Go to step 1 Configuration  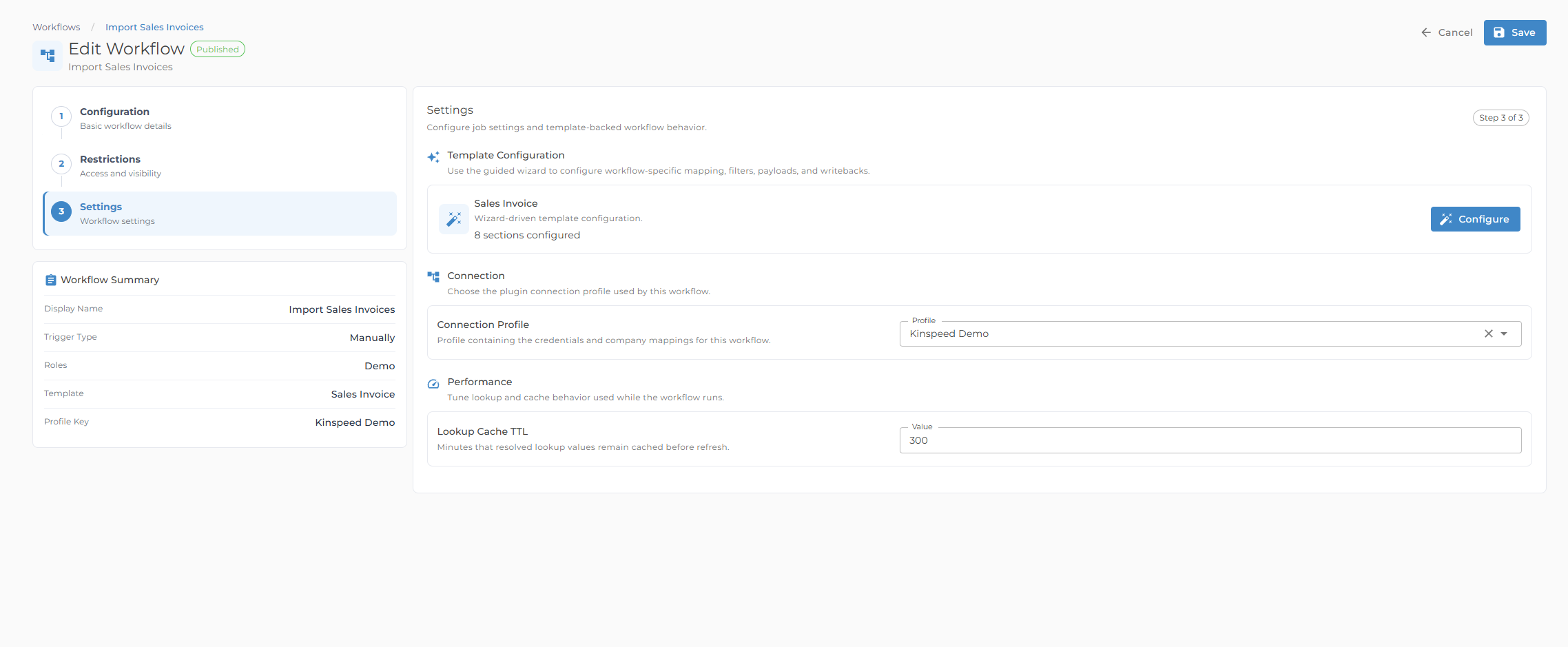click(x=220, y=118)
